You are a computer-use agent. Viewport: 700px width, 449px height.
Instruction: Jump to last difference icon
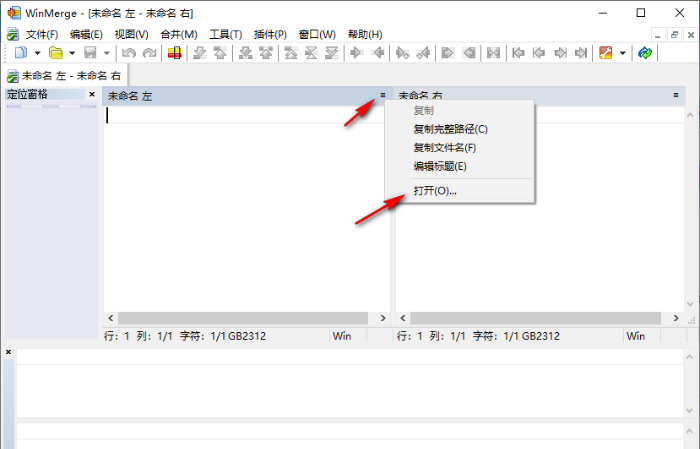point(332,53)
